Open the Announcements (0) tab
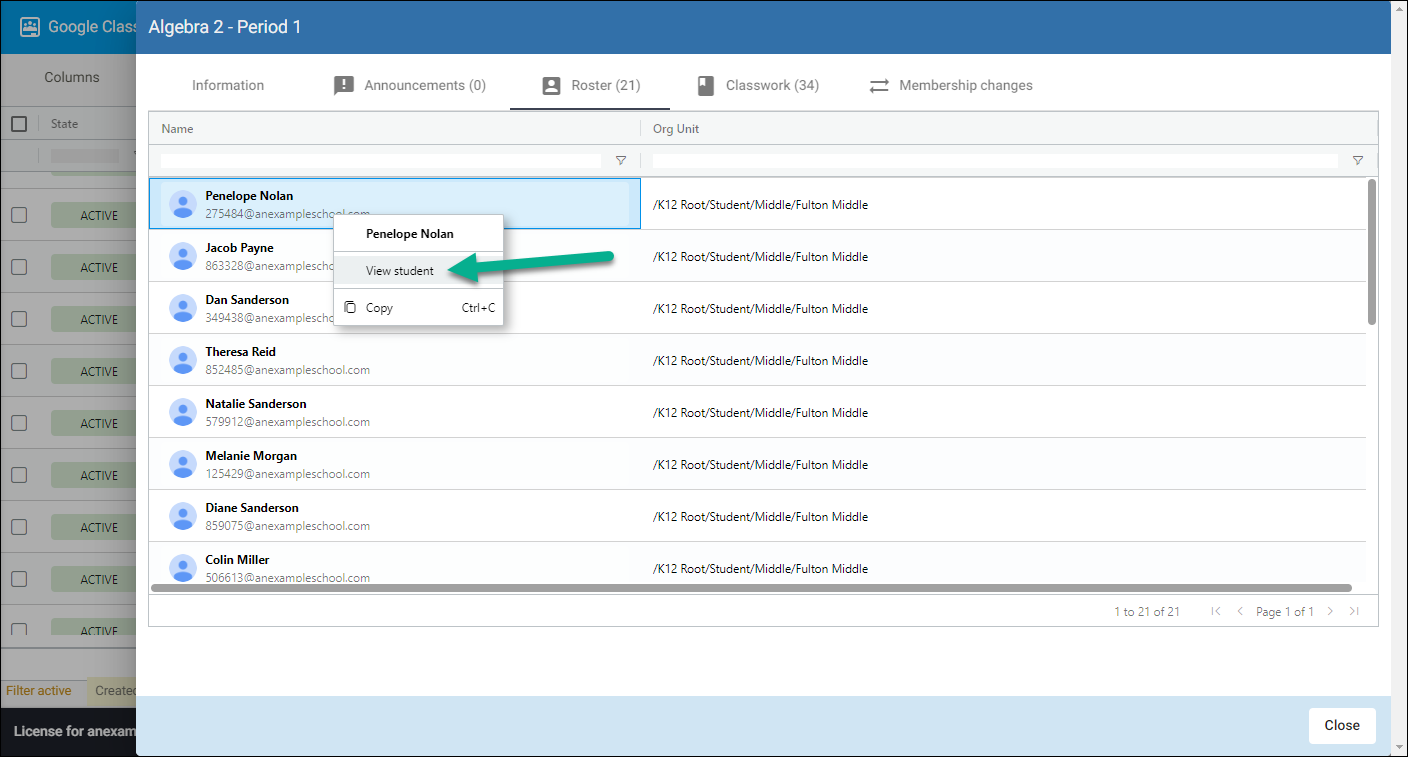Screen dimensions: 1408x757 coord(409,86)
